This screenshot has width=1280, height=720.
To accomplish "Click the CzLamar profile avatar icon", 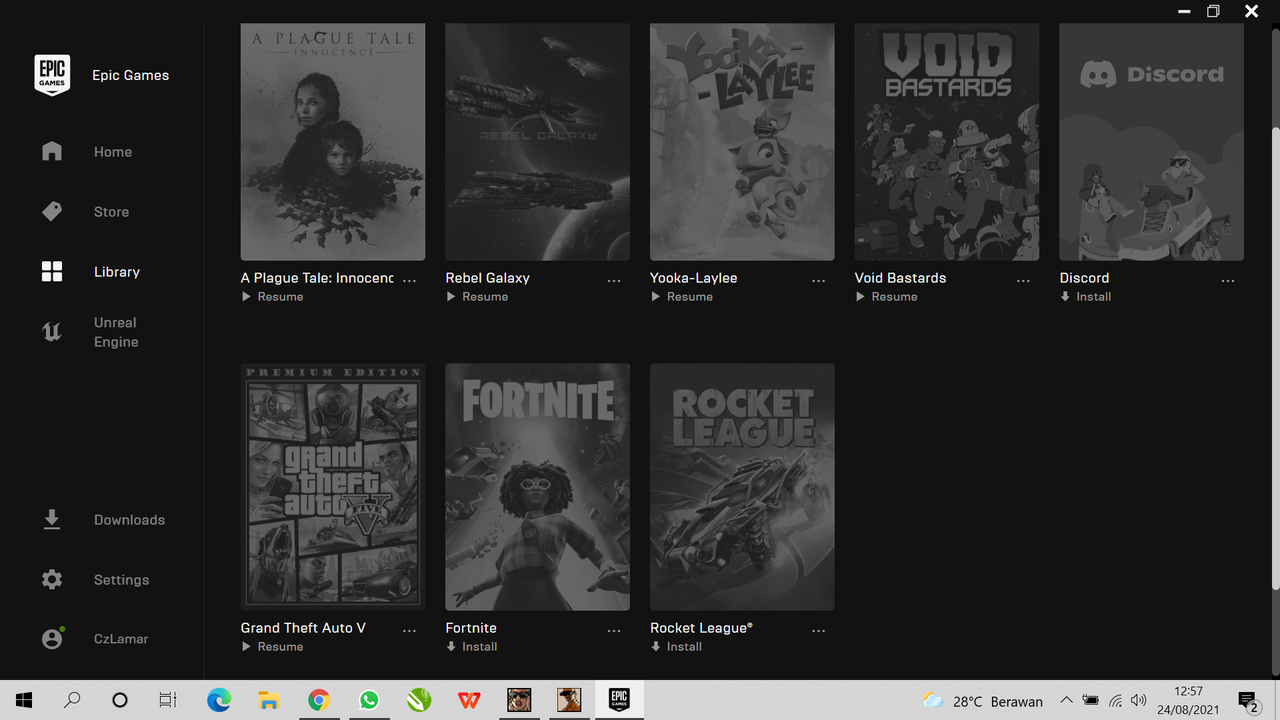I will click(x=52, y=638).
